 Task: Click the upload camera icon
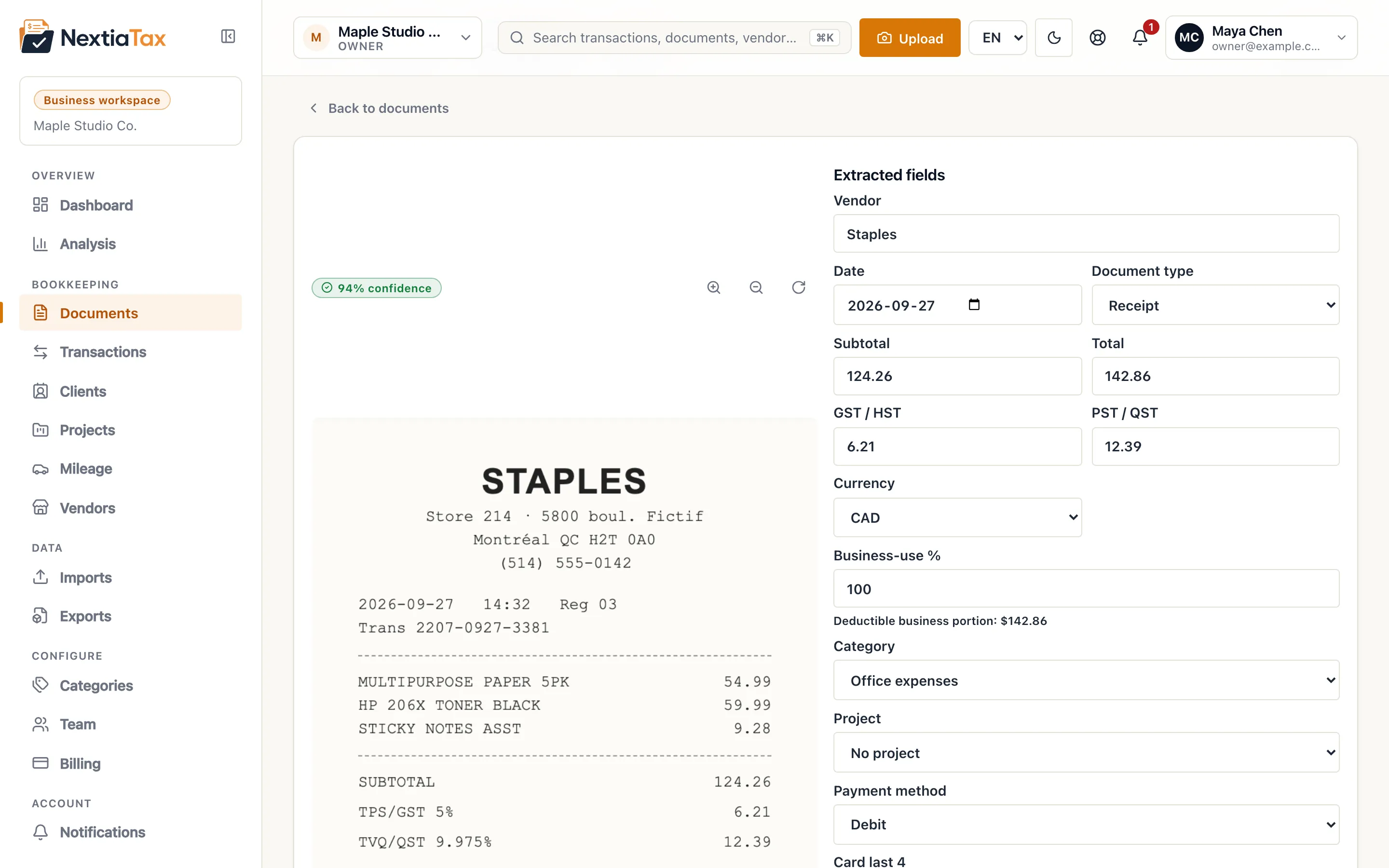885,38
